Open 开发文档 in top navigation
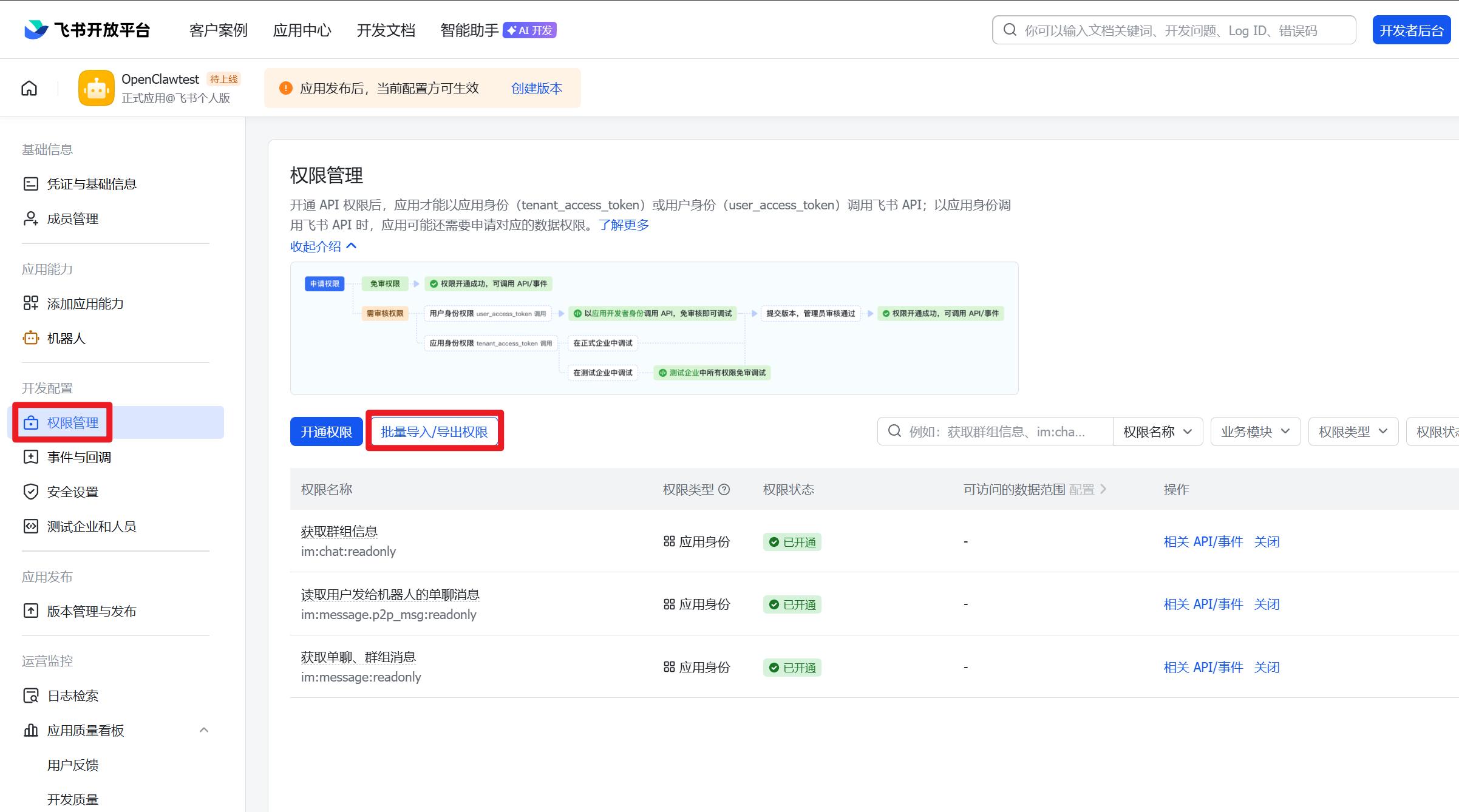1459x812 pixels. (x=386, y=30)
